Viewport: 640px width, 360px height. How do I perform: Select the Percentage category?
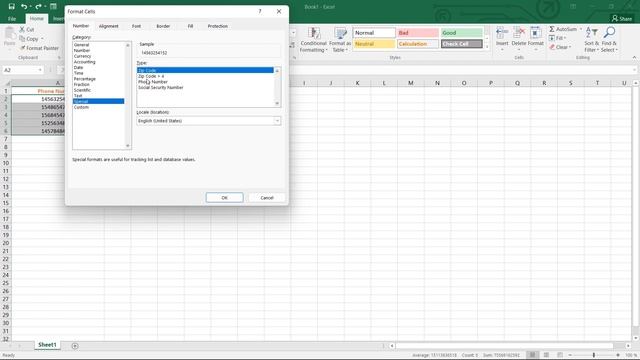point(84,79)
